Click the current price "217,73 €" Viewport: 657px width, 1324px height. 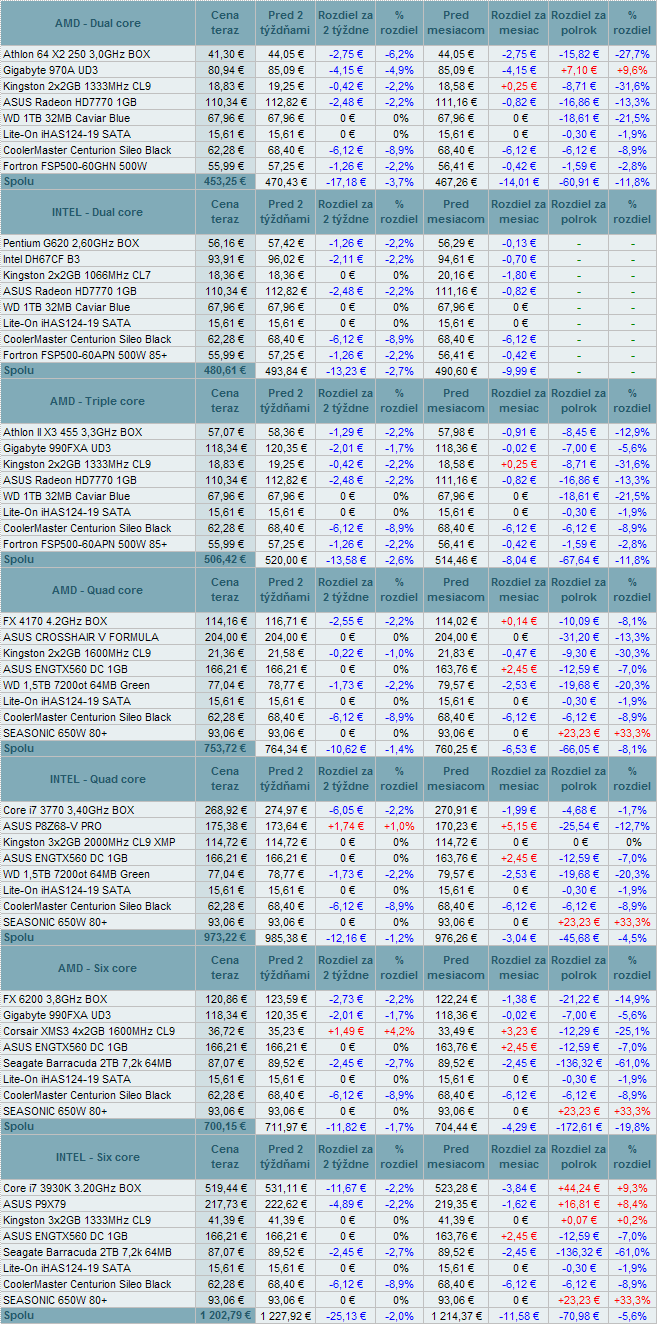point(226,1205)
